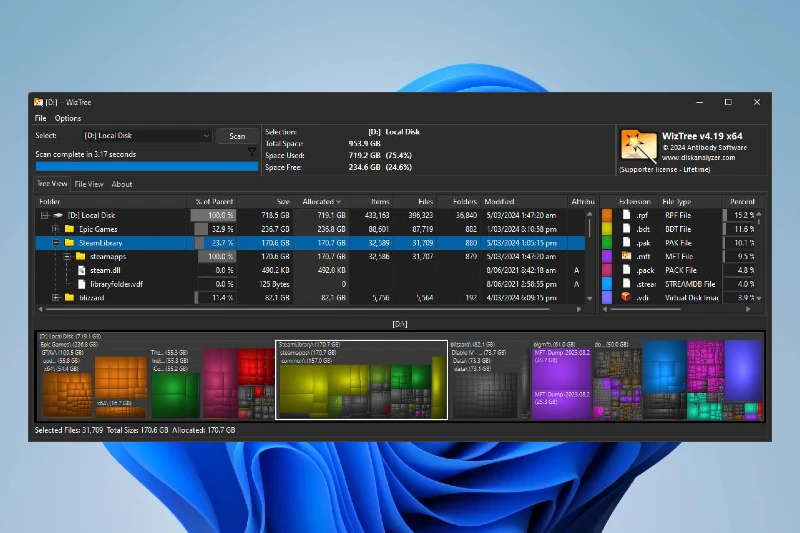Click the extension list right scroll arrow
The height and width of the screenshot is (533, 800).
click(748, 309)
